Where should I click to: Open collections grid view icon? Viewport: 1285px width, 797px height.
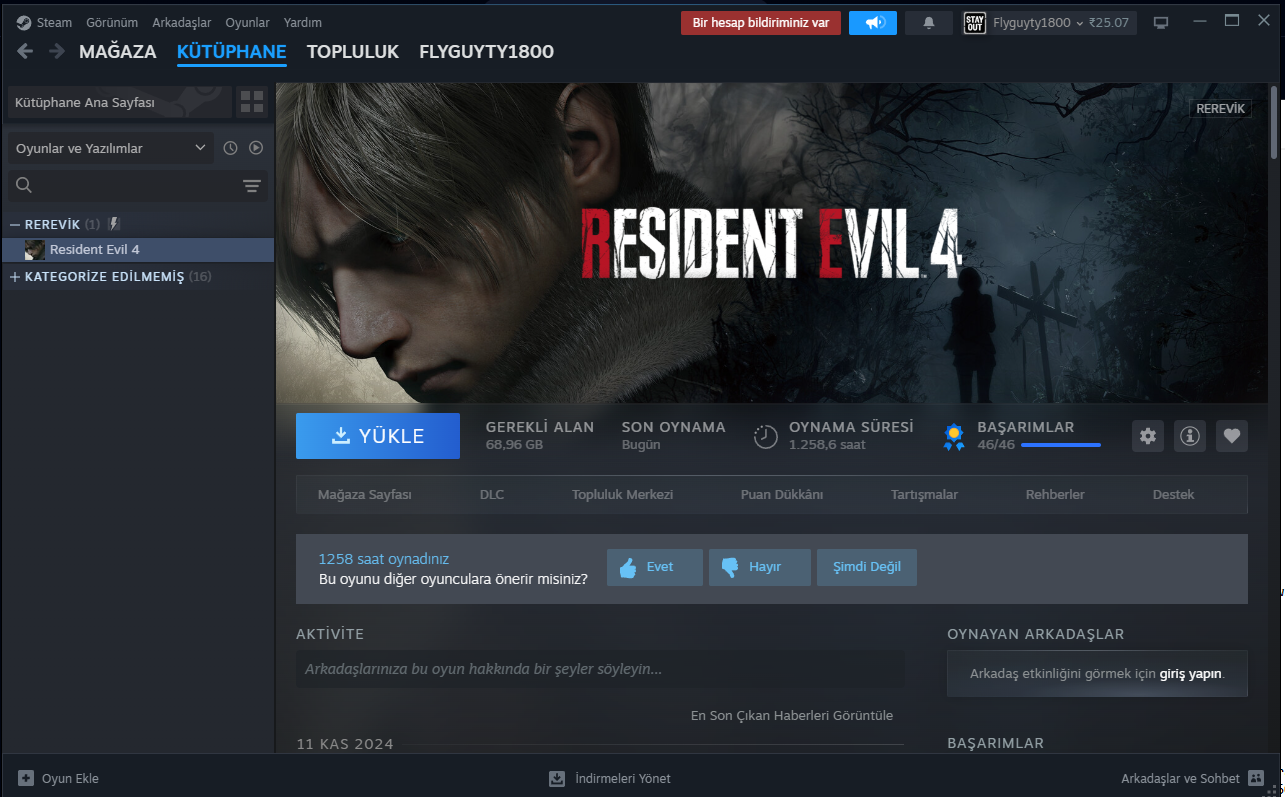tap(252, 102)
